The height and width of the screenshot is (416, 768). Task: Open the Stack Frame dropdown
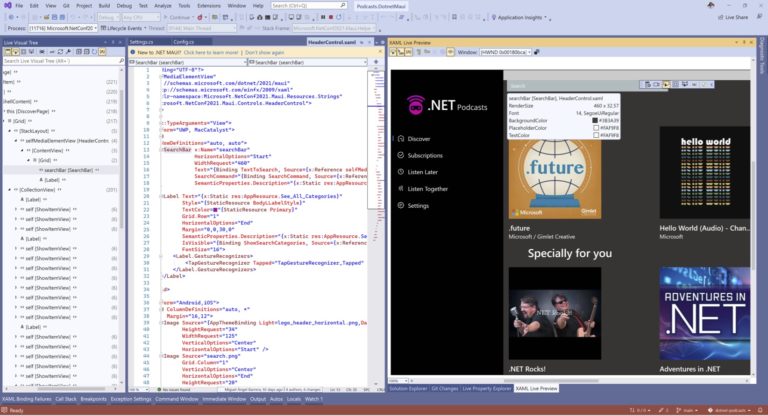click(334, 28)
